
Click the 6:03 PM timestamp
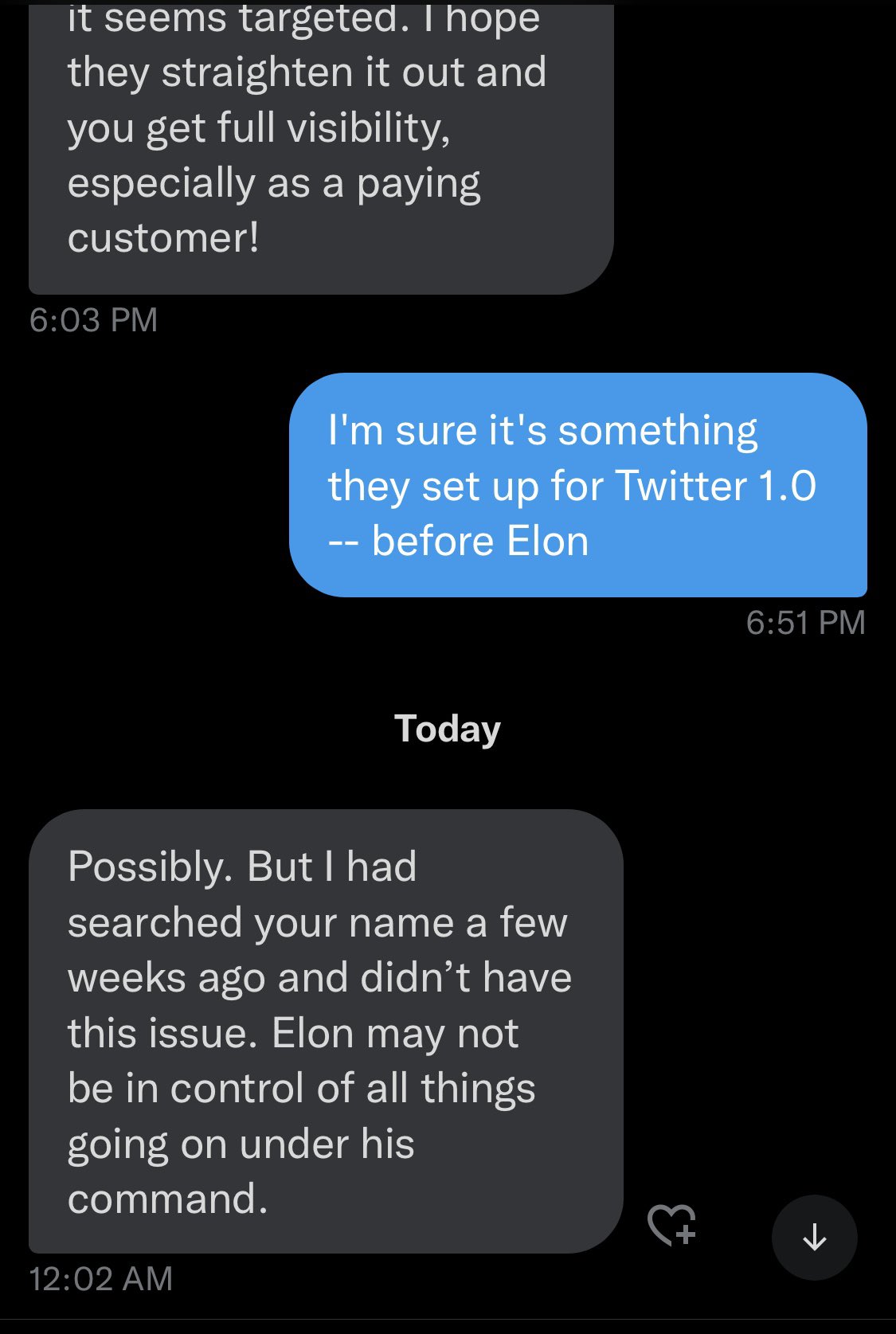[93, 320]
